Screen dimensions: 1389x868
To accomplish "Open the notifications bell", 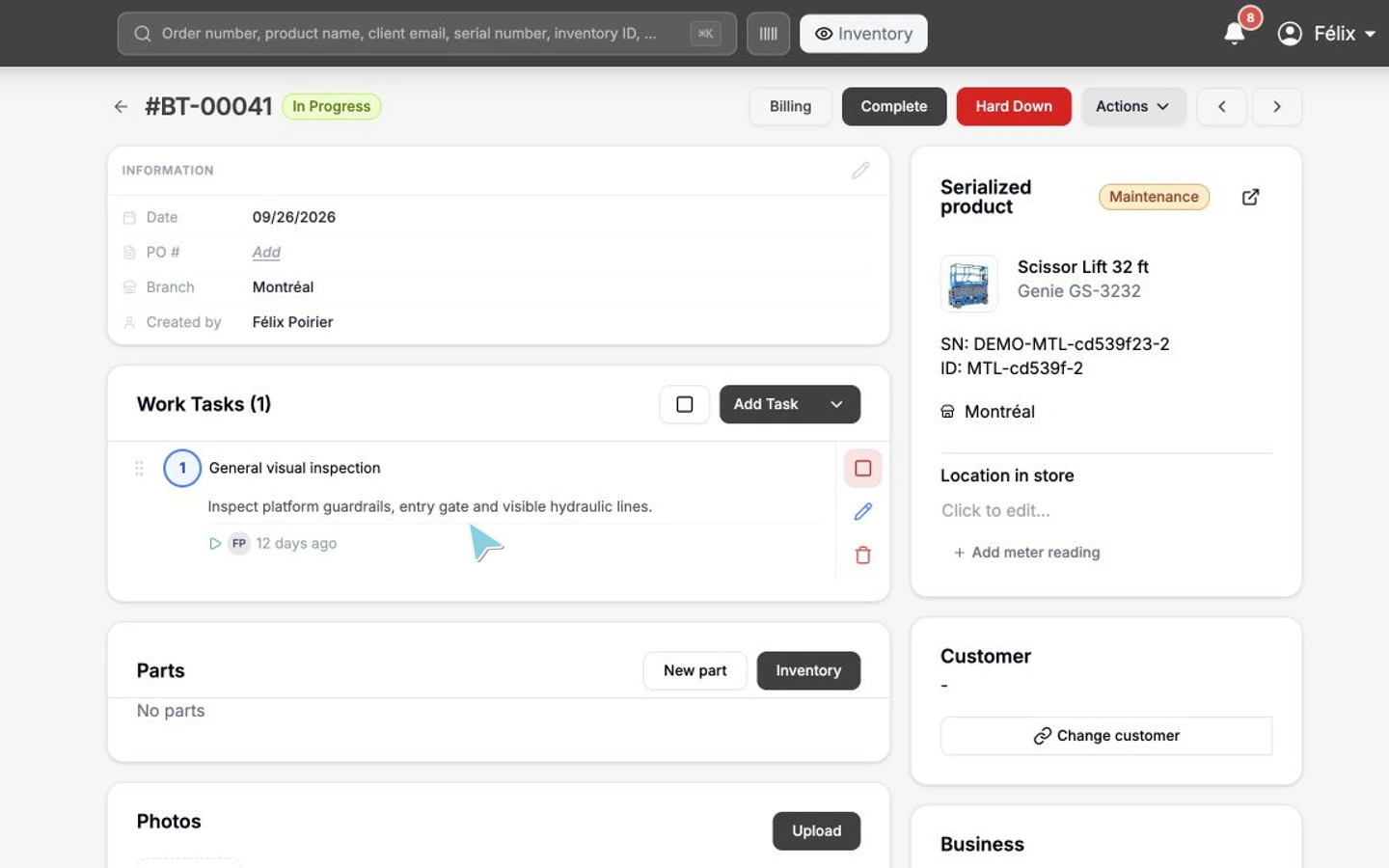I will pos(1235,34).
